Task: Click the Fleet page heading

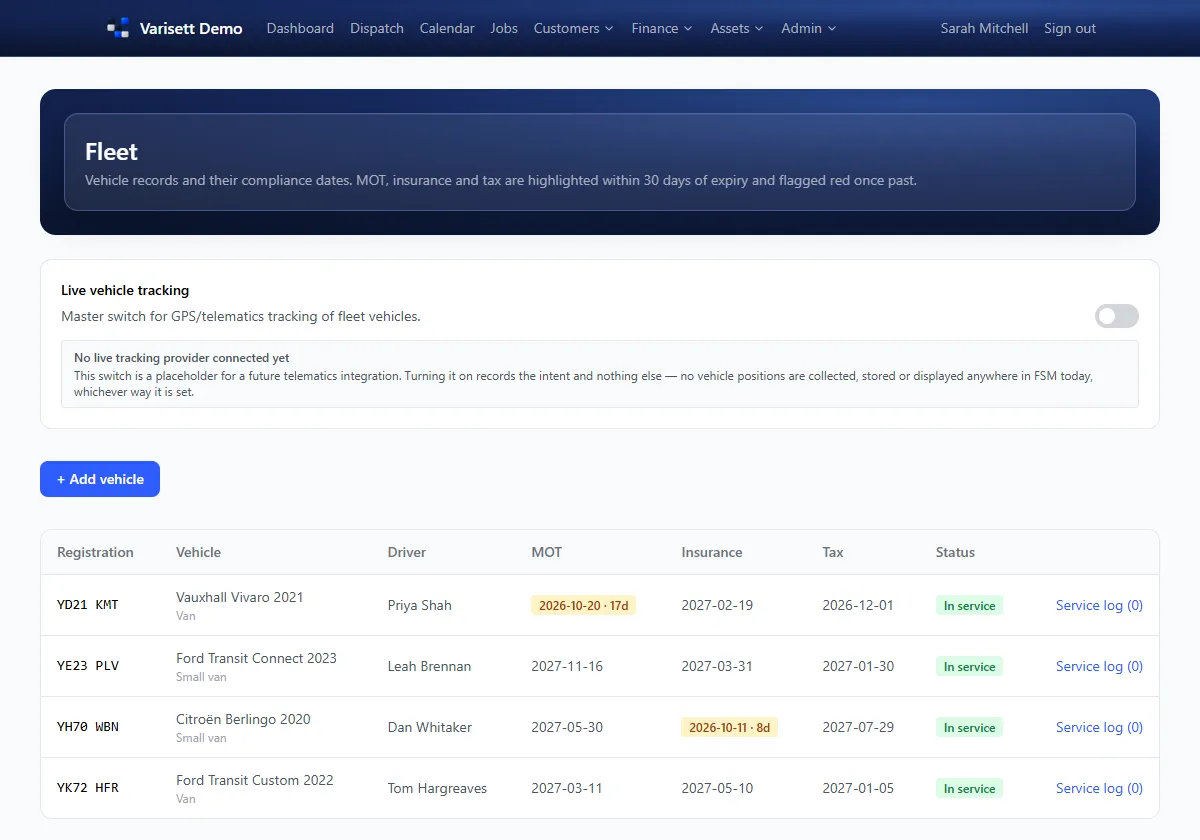Action: (111, 152)
